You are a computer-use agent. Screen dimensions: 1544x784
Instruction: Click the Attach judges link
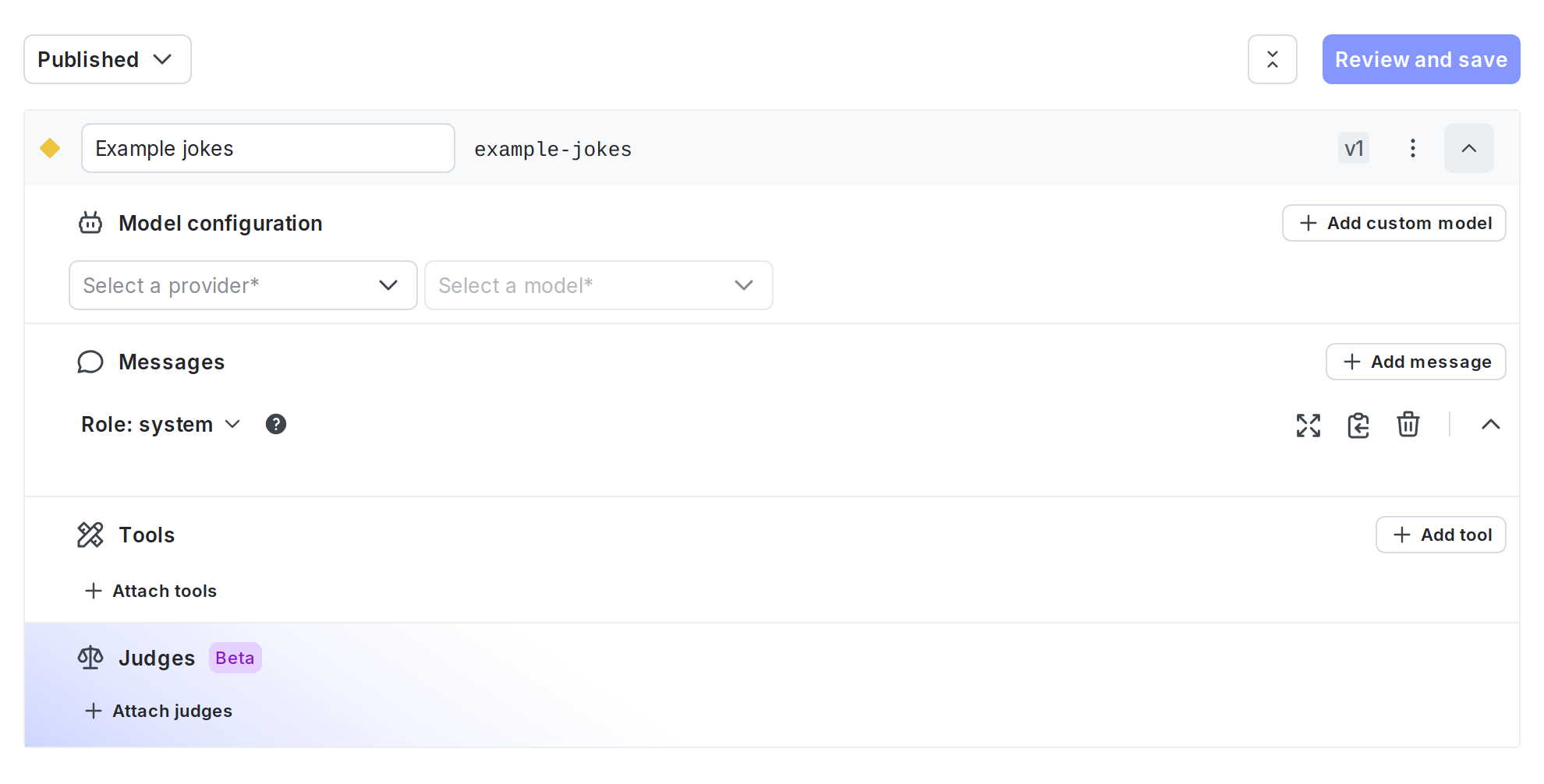tap(159, 711)
